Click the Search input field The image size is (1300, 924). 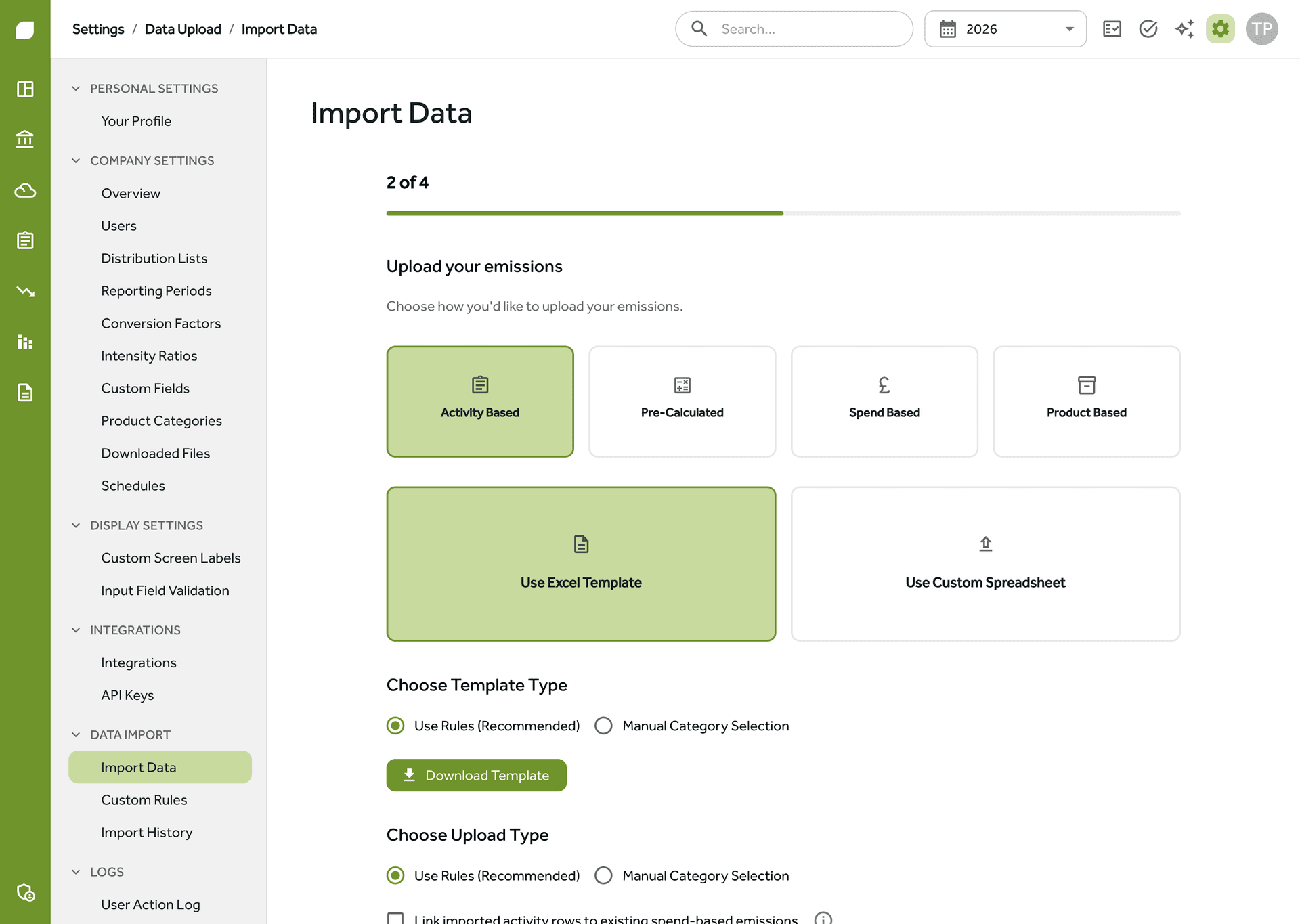pos(794,29)
